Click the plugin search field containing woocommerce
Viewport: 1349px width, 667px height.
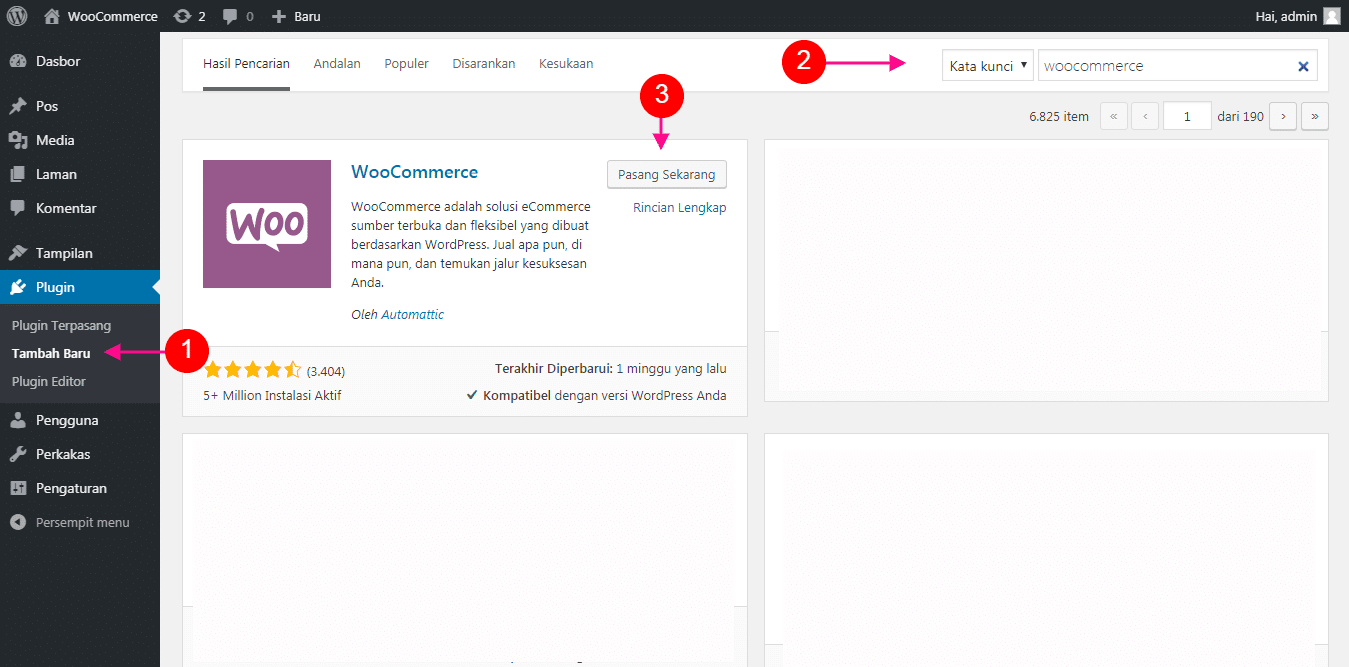tap(1178, 66)
